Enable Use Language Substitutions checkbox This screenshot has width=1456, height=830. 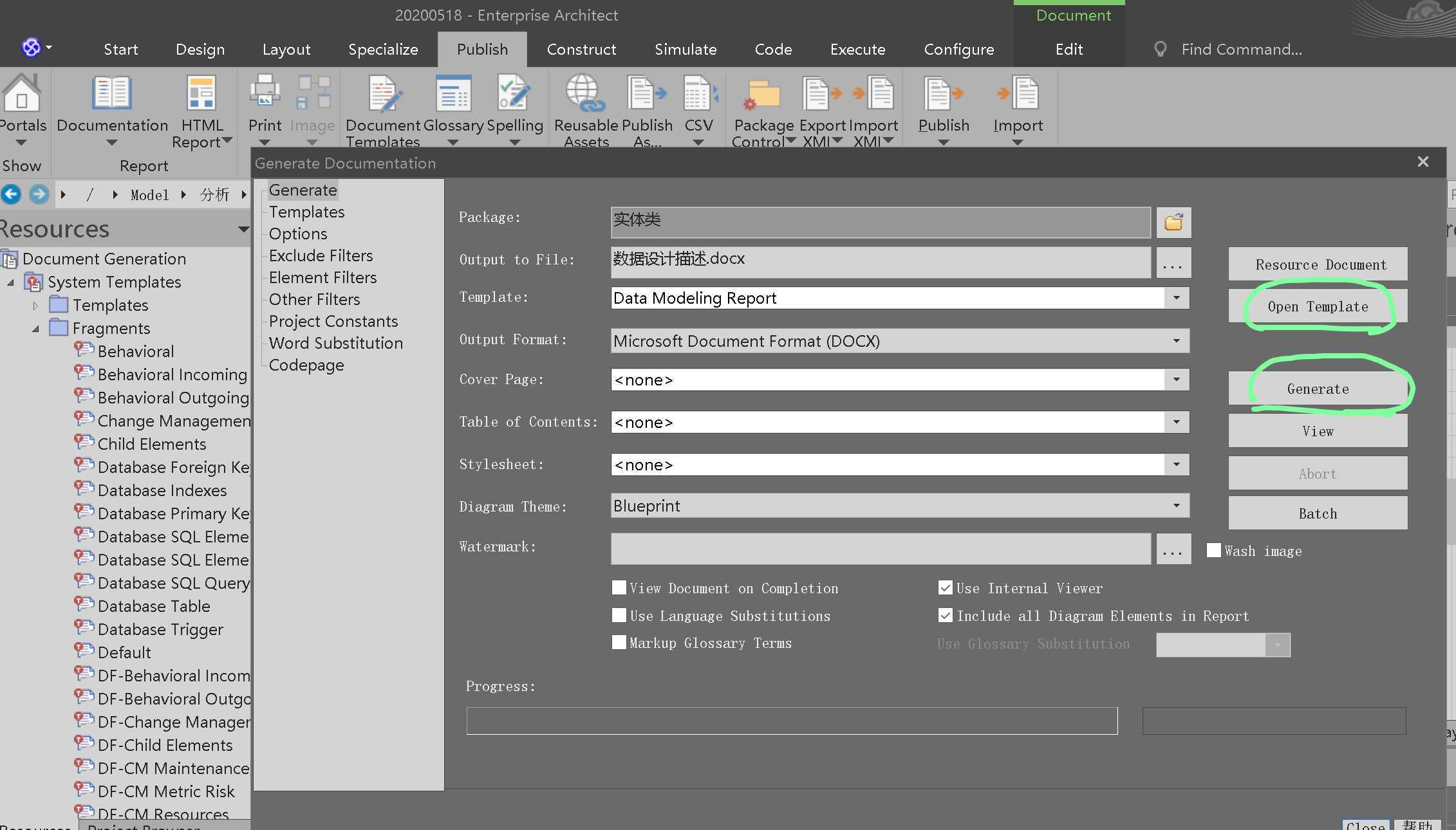pos(618,614)
